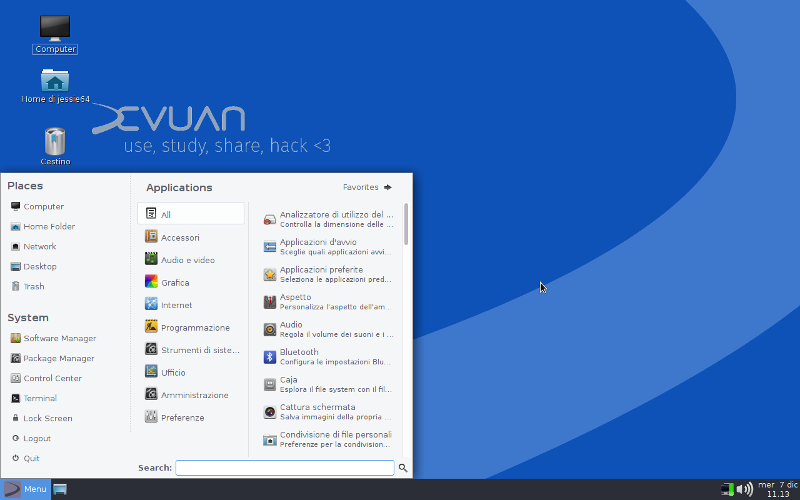Launch Analizzatore di utilizzo del disco
The width and height of the screenshot is (800, 500).
click(x=328, y=219)
